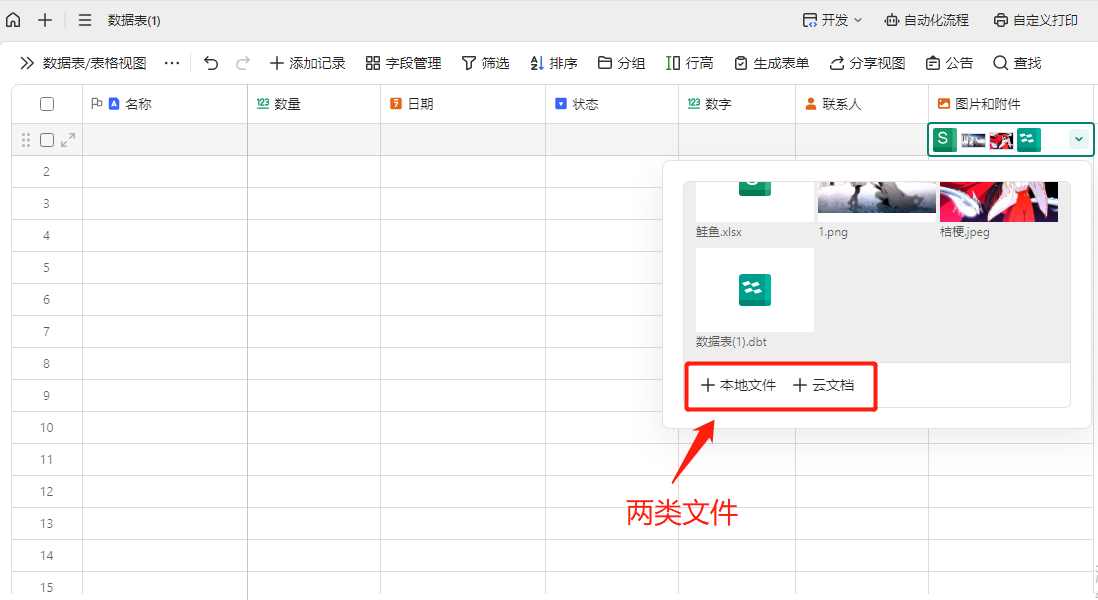The image size is (1098, 600).
Task: Grab the first row's drag handle
Action: 26,140
